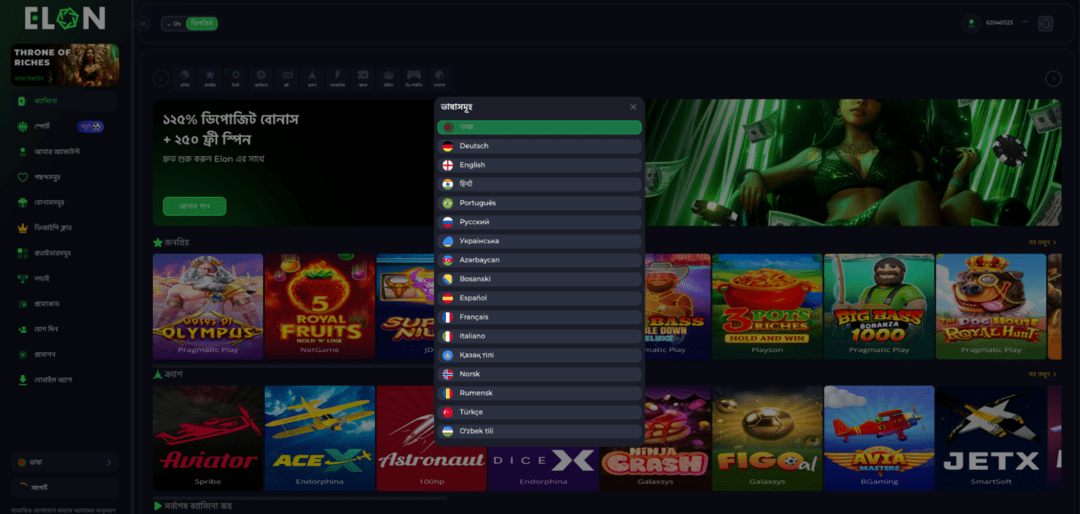Select the highlighted green language option at the top
1080x514 pixels.
point(539,127)
